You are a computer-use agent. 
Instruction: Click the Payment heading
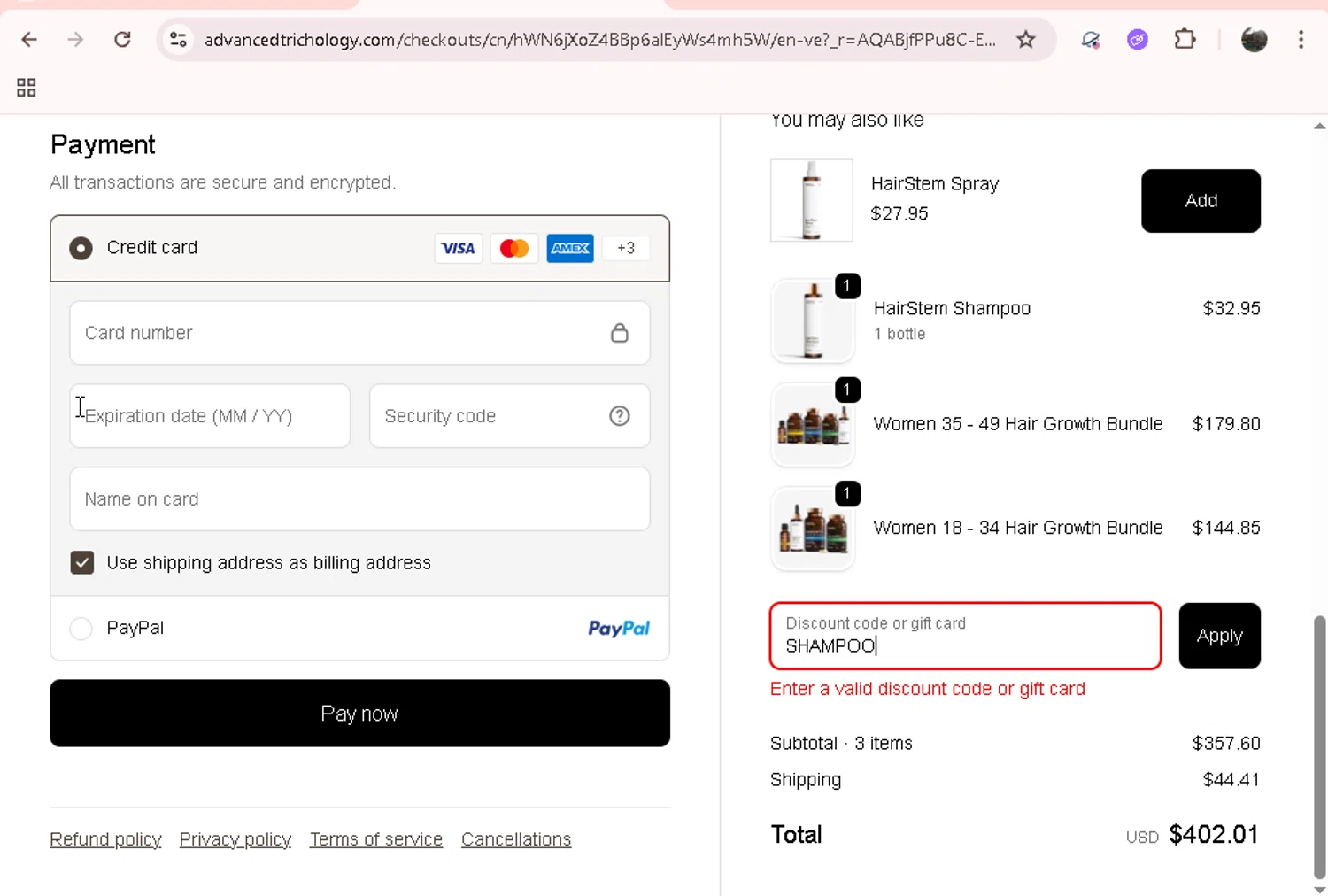[x=103, y=144]
